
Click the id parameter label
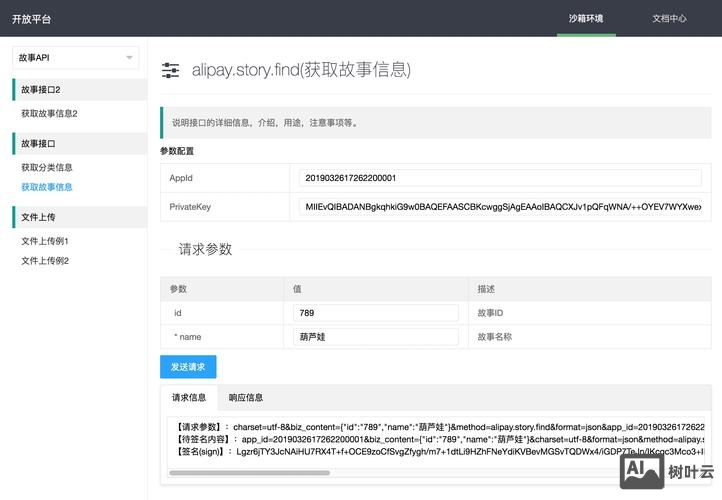click(178, 313)
